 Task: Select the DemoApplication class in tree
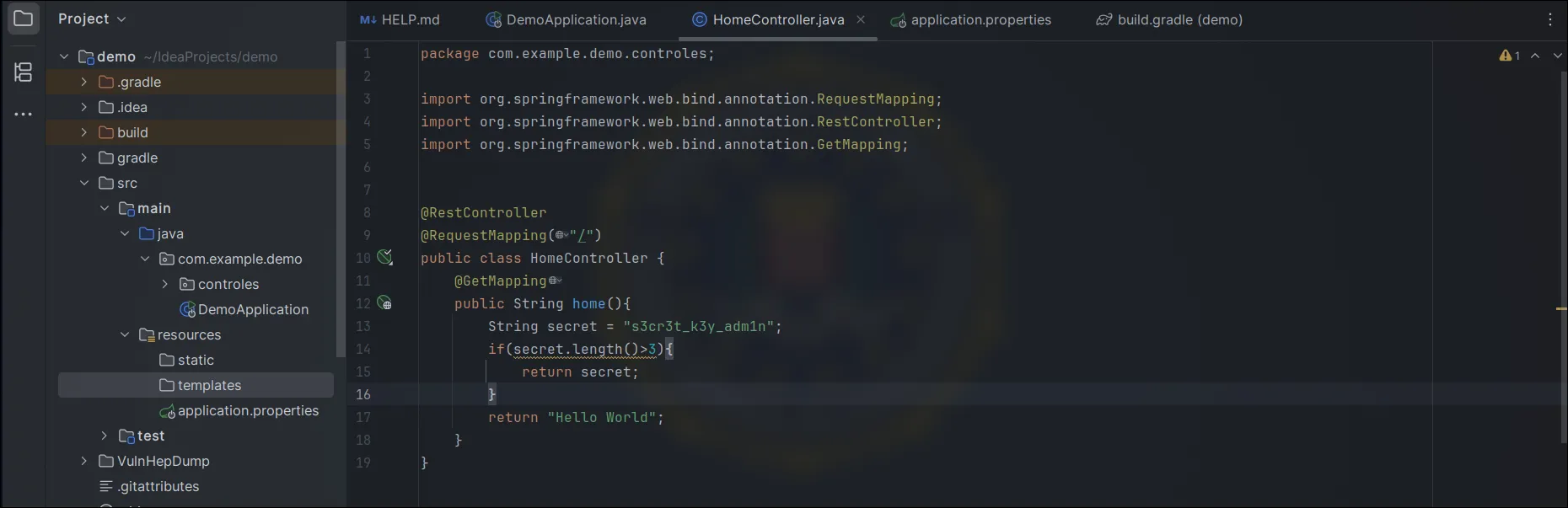[253, 309]
